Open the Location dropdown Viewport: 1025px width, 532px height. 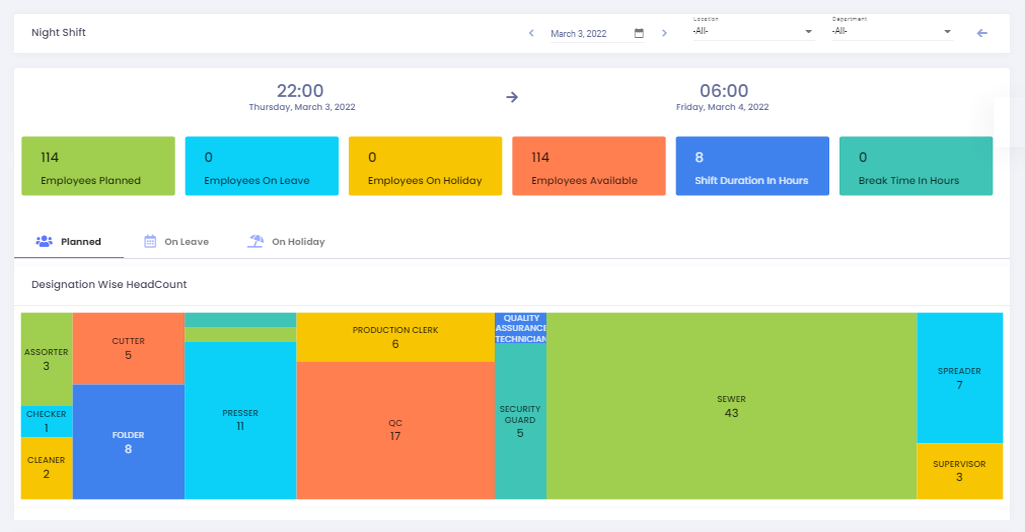pyautogui.click(x=753, y=31)
